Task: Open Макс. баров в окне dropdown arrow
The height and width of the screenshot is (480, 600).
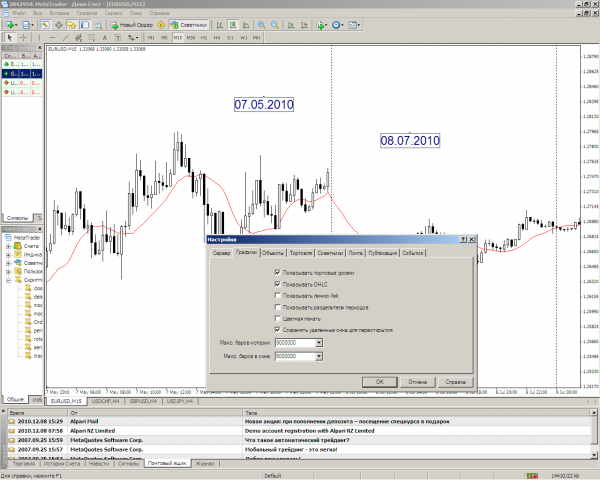Action: coord(319,356)
